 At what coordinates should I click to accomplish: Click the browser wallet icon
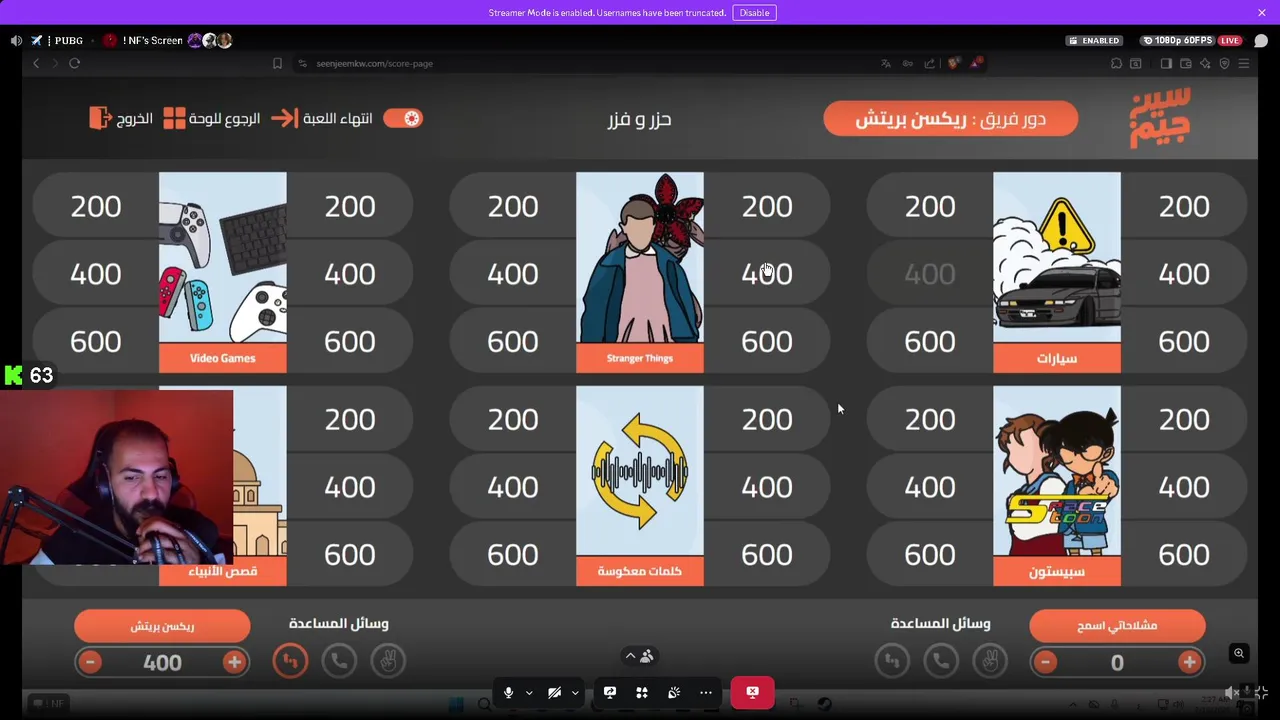click(x=1186, y=63)
